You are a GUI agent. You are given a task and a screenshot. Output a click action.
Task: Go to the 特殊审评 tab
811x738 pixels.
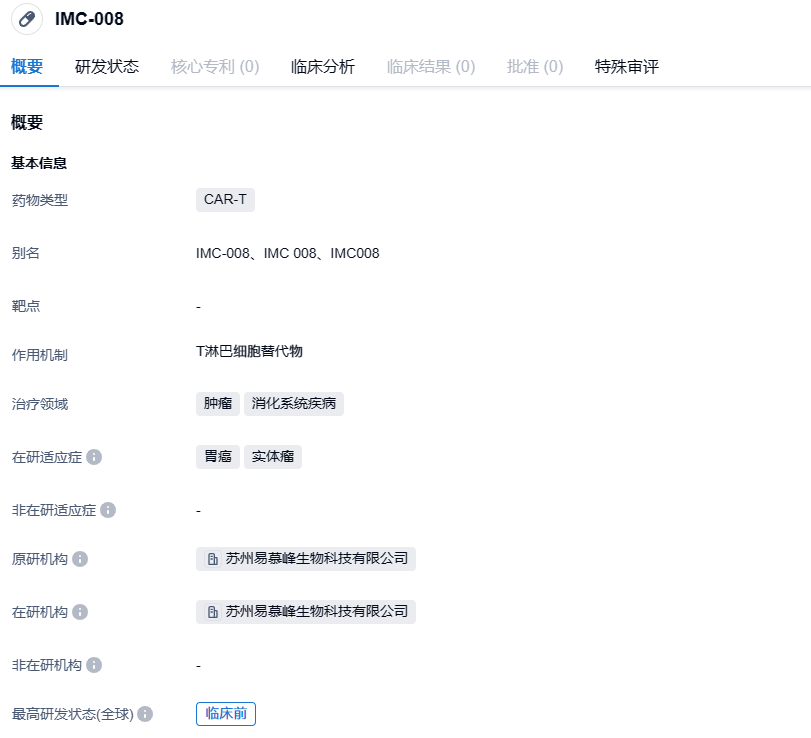(627, 67)
